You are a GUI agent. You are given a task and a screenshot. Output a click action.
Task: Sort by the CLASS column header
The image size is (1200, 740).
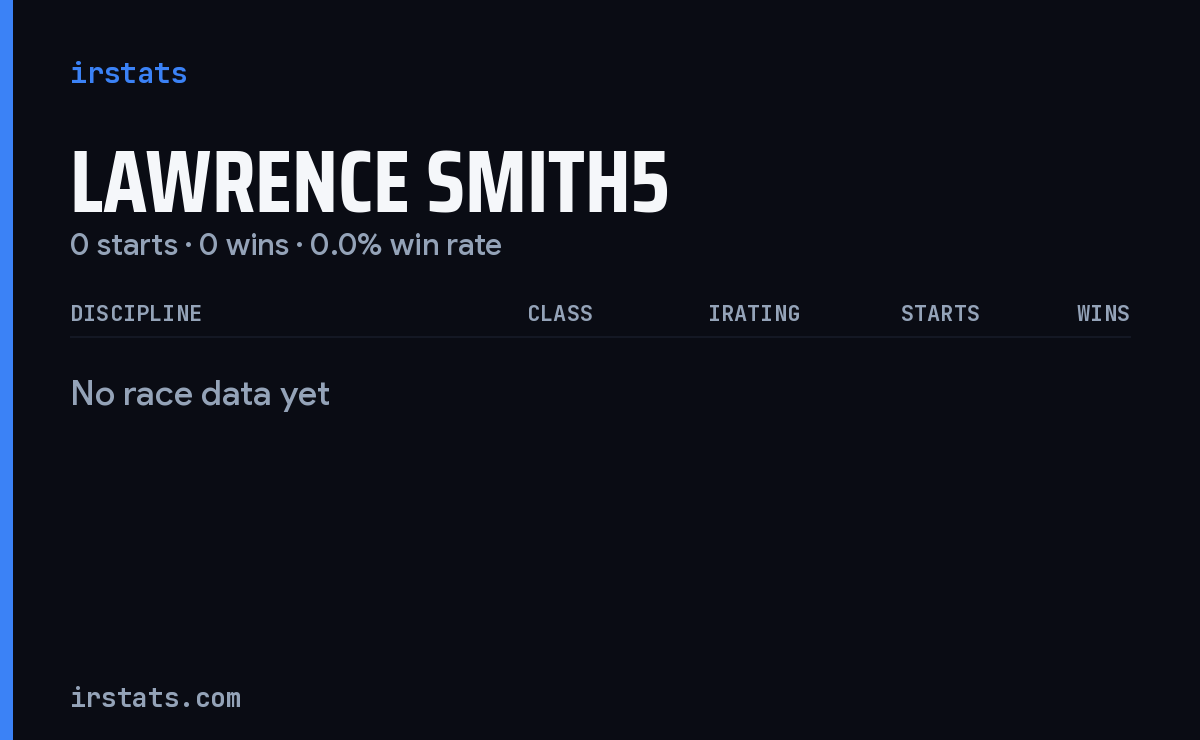[x=560, y=313]
